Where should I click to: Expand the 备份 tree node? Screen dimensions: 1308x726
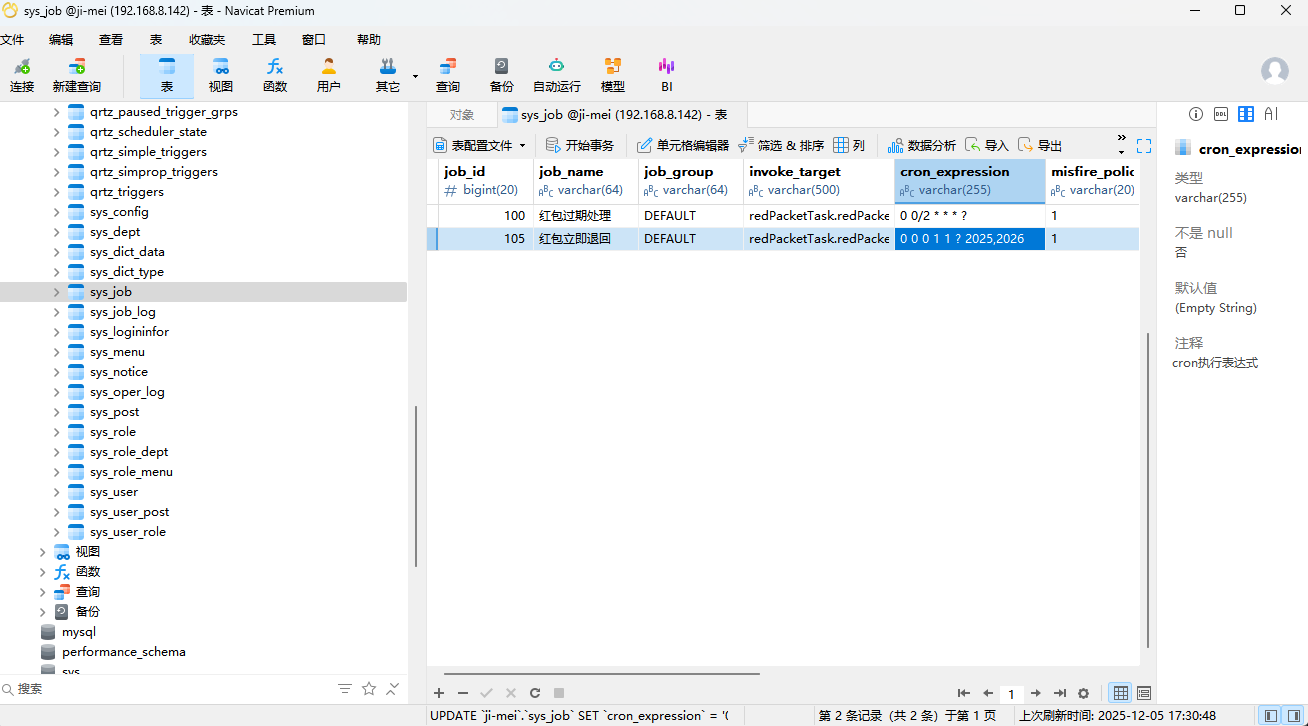(42, 612)
